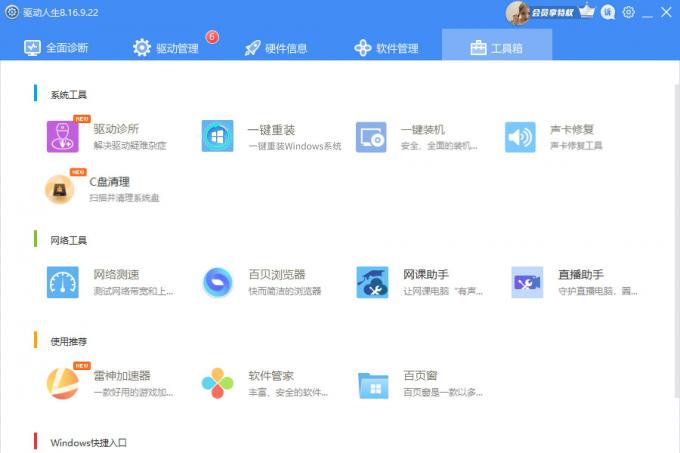Click the 快而简洁的浏览器 description

click(285, 291)
